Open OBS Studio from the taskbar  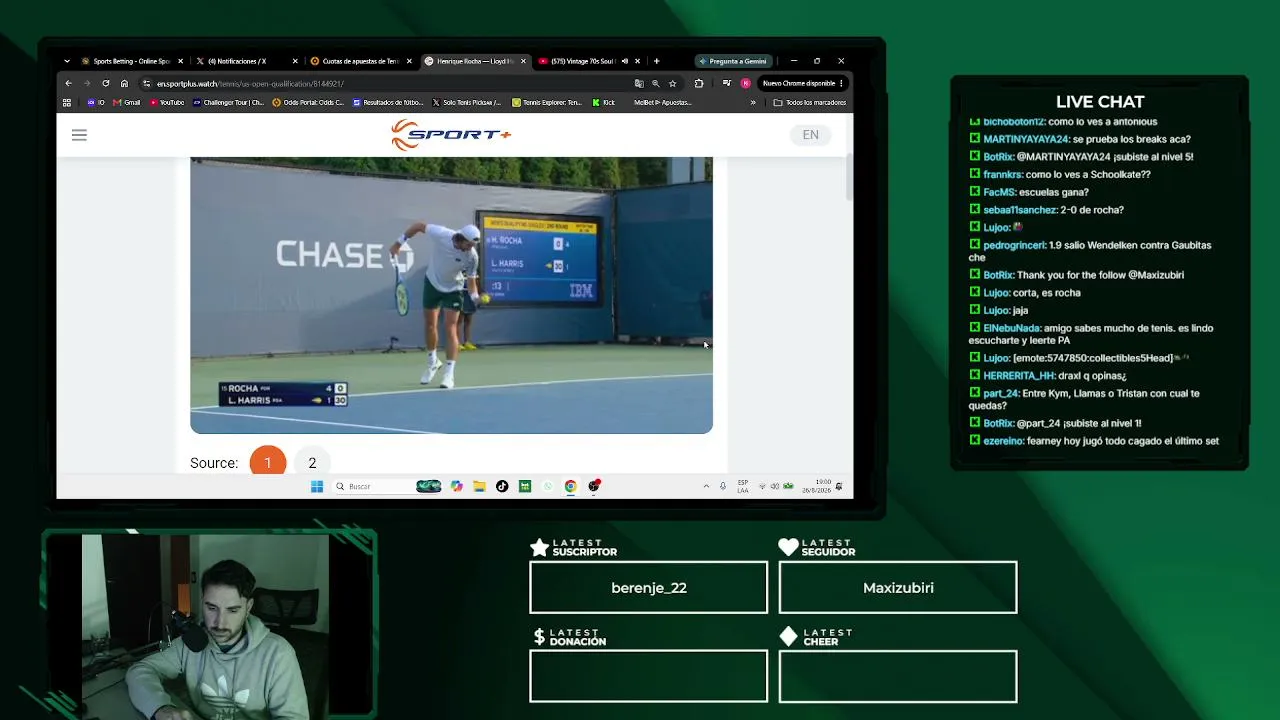[594, 486]
